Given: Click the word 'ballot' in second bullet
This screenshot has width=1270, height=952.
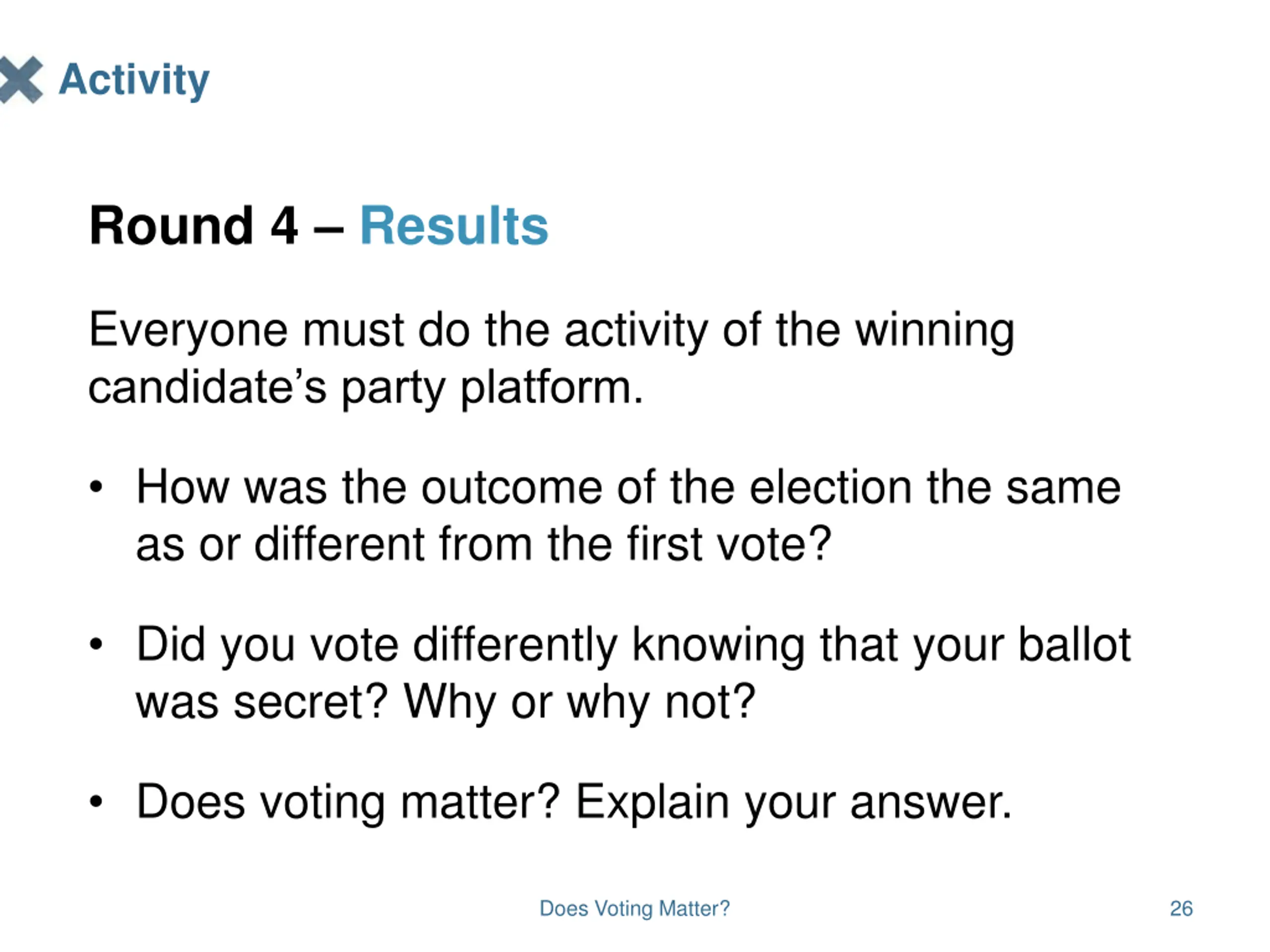Looking at the screenshot, I should tap(1074, 645).
